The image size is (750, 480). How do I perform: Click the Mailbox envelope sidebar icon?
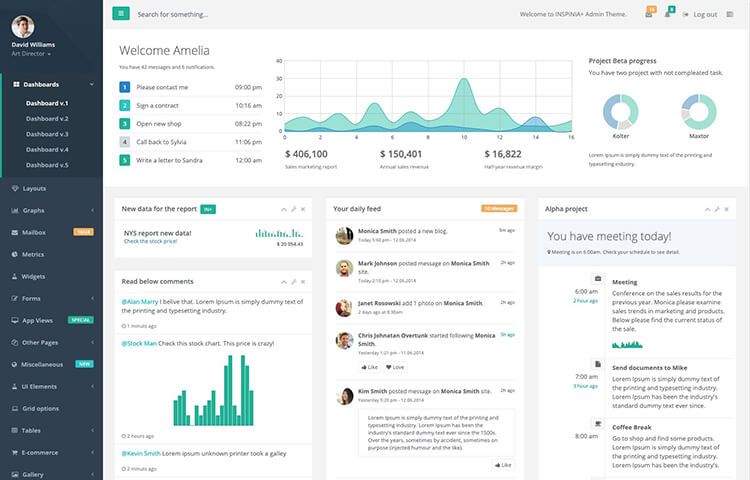pyautogui.click(x=15, y=232)
